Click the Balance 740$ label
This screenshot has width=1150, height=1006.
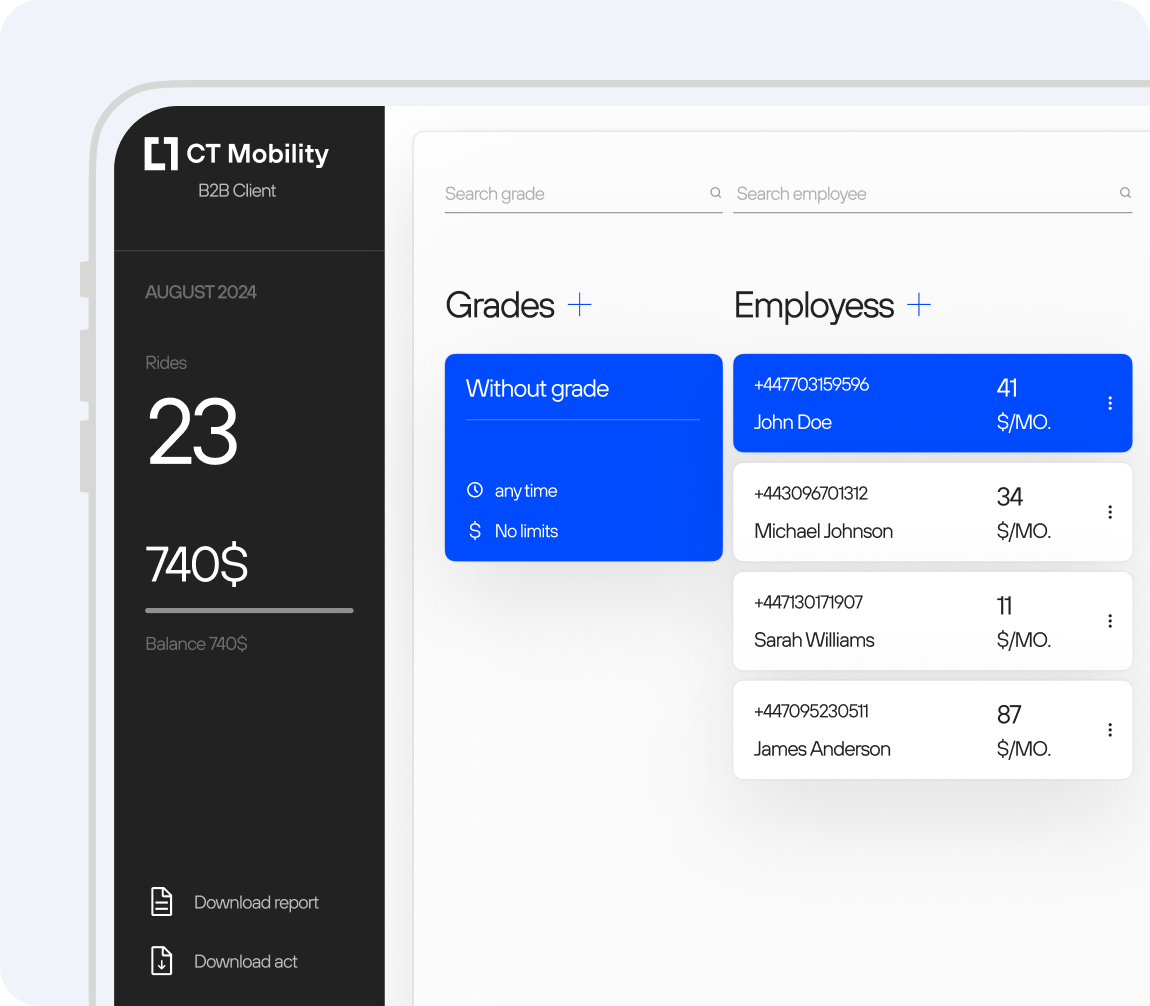click(x=196, y=644)
